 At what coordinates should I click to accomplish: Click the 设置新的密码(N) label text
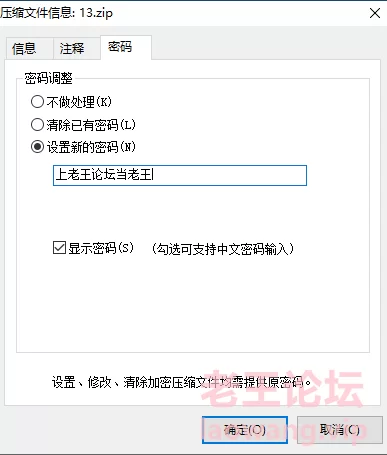(x=91, y=147)
